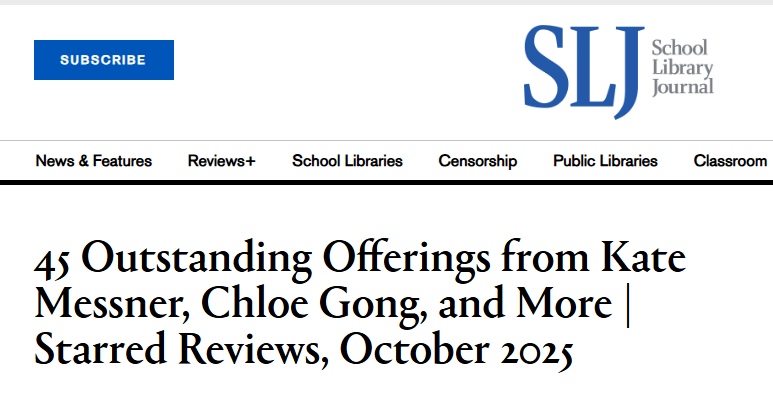Open the News & Features section
This screenshot has height=420, width=773.
[93, 161]
